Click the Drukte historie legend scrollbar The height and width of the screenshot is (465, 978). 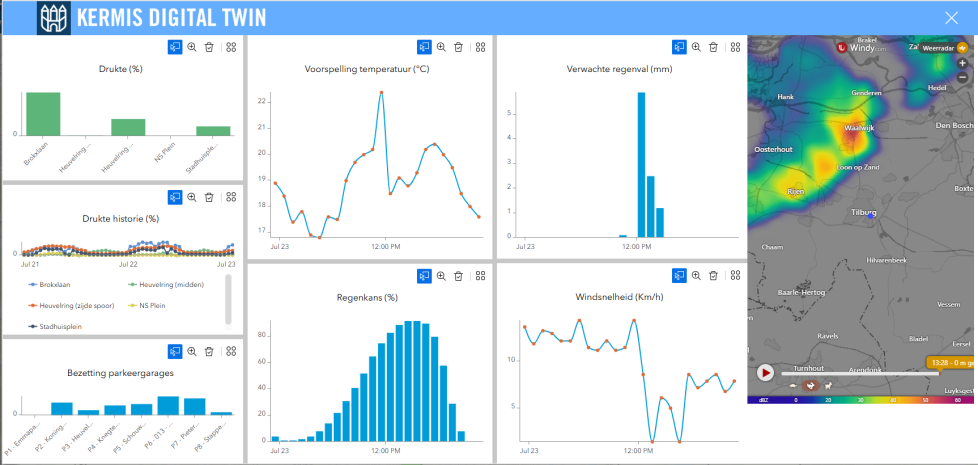click(228, 298)
